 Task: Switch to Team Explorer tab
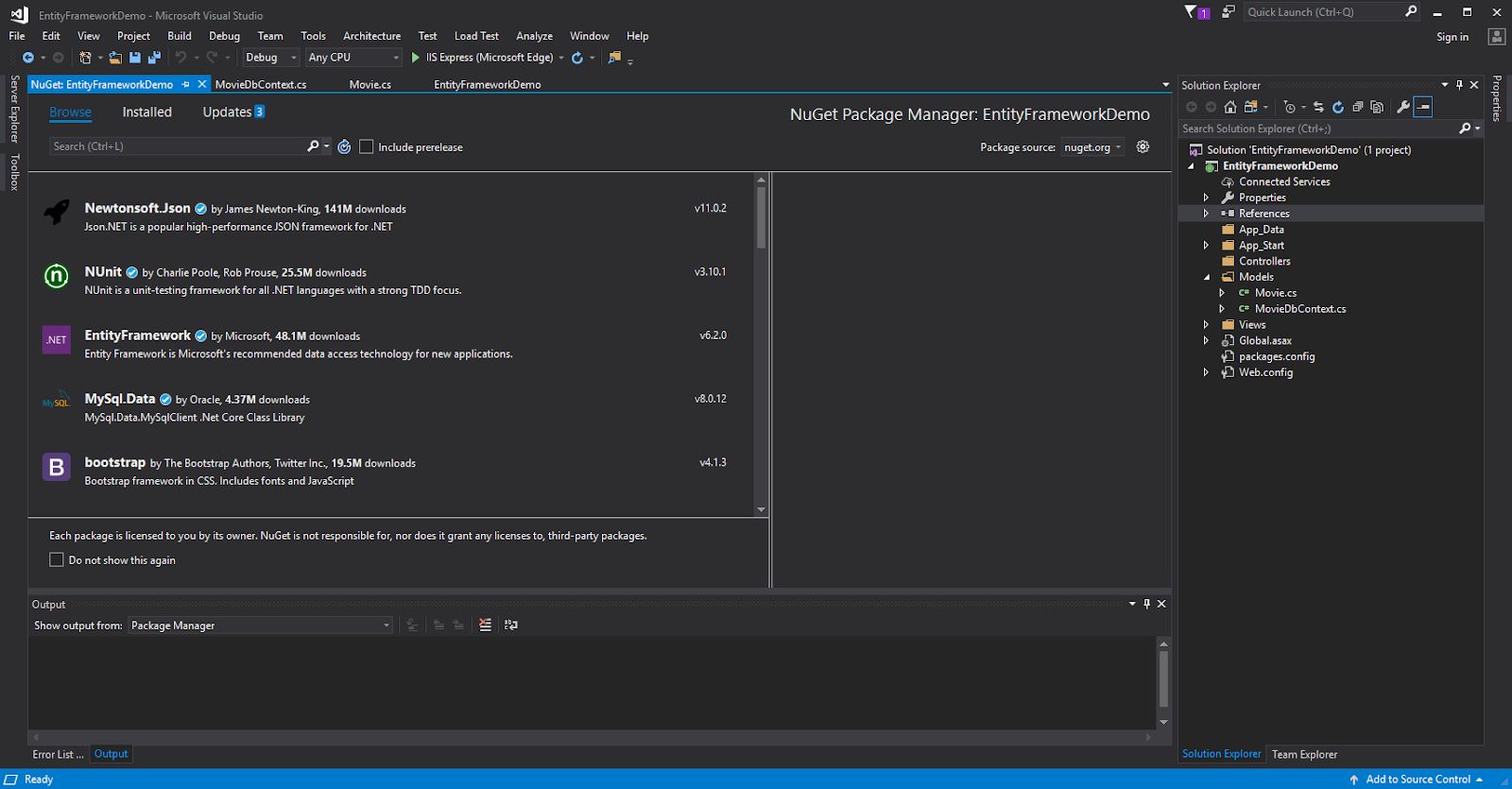pyautogui.click(x=1304, y=754)
